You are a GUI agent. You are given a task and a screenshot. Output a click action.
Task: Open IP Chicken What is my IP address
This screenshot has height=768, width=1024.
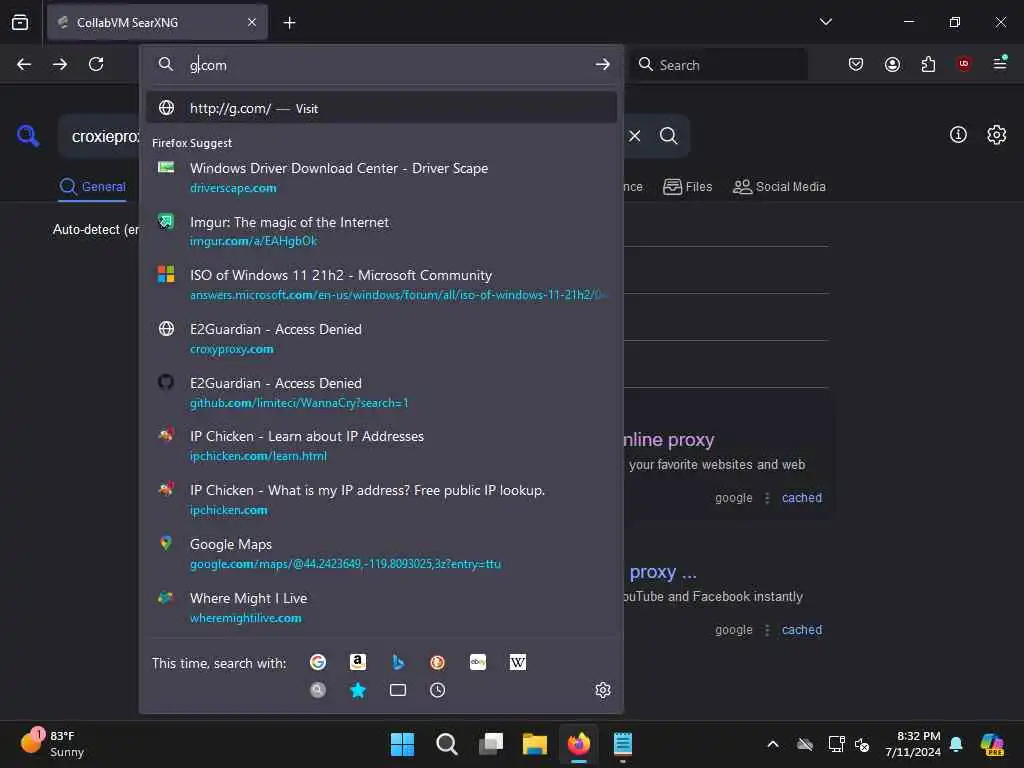tap(381, 500)
